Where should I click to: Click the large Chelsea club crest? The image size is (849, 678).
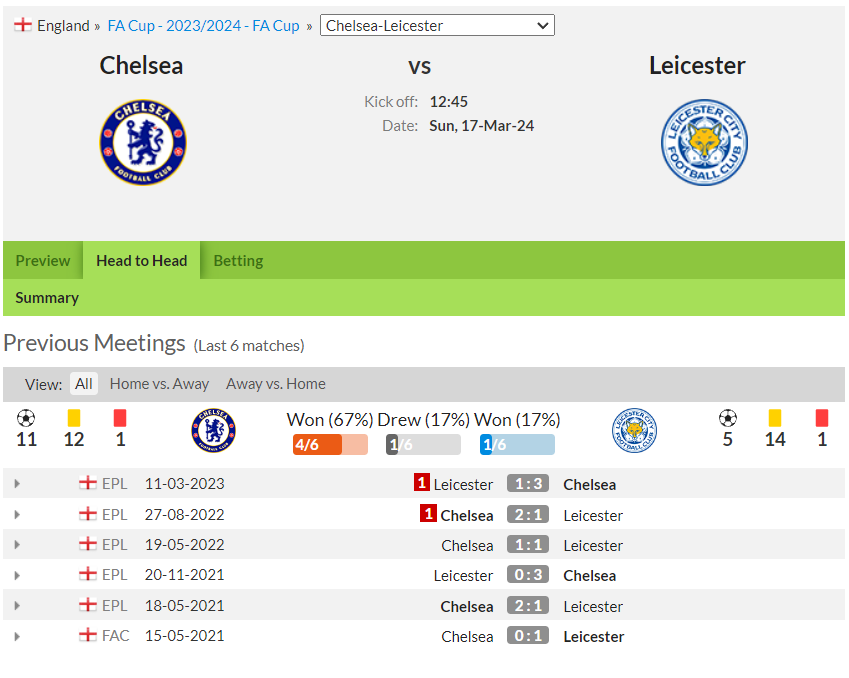tap(143, 142)
